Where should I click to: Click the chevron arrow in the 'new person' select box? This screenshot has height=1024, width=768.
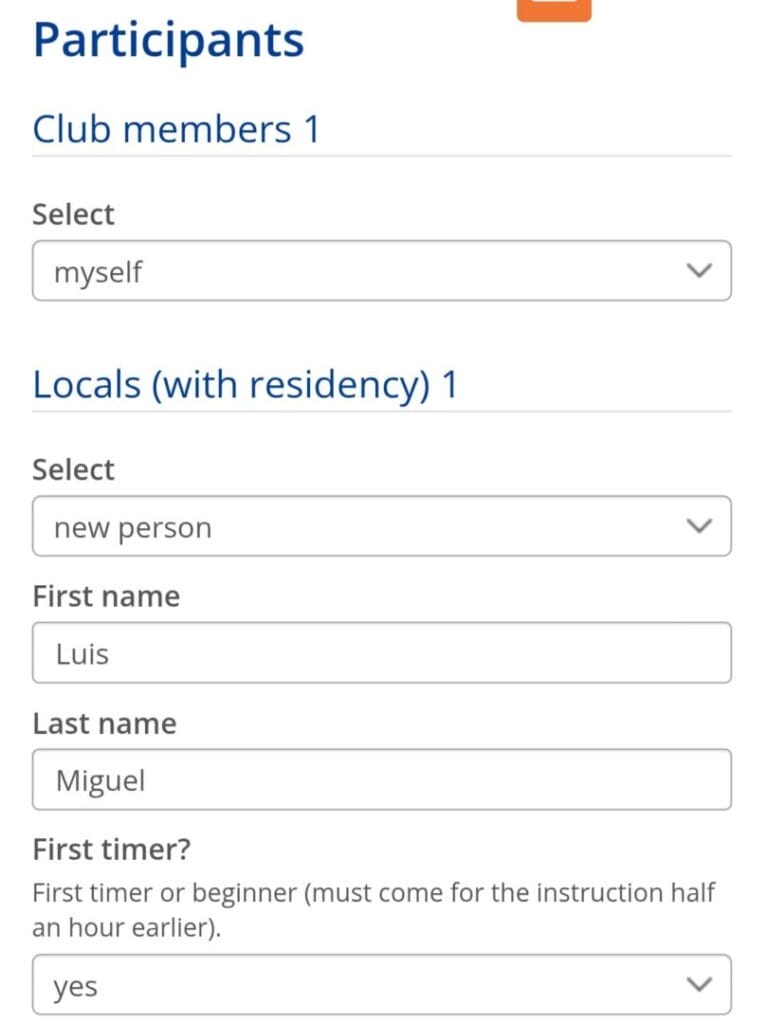(x=699, y=526)
